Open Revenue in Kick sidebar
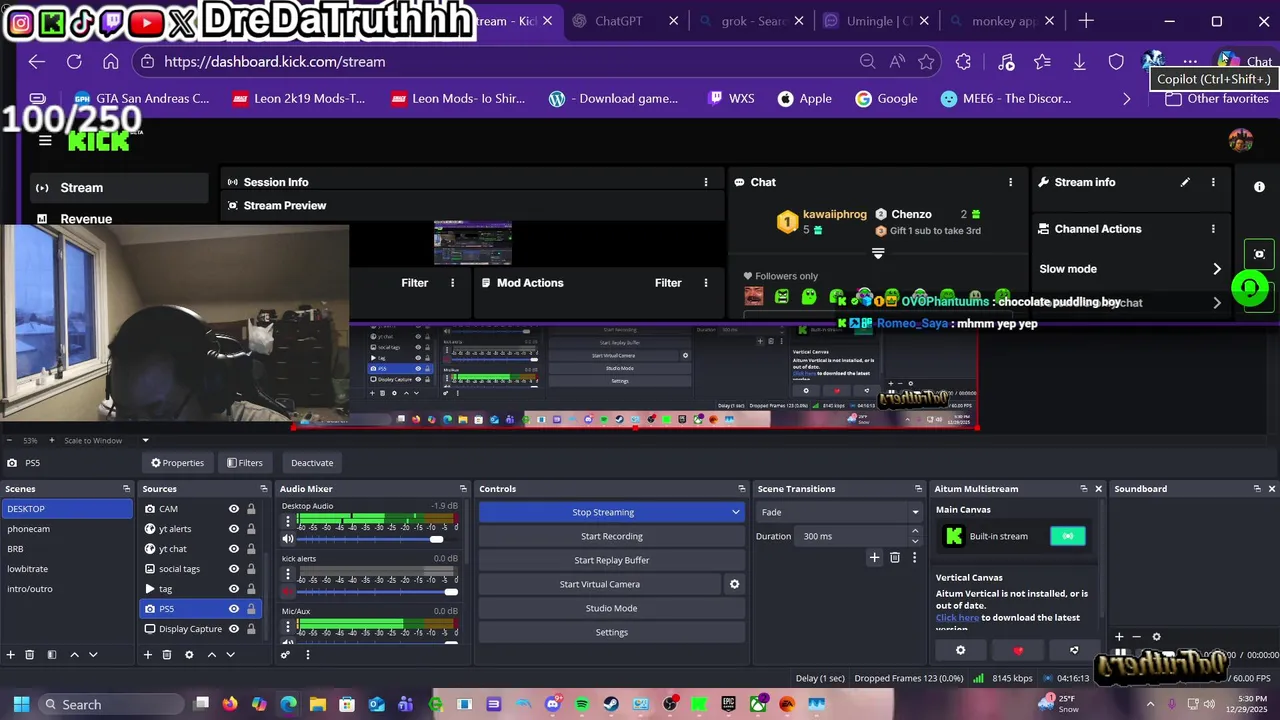1280x720 pixels. pos(86,219)
